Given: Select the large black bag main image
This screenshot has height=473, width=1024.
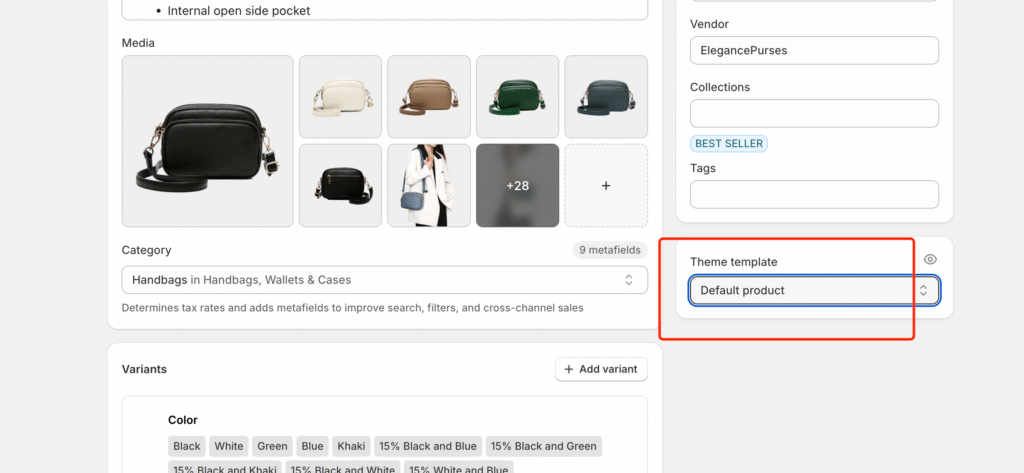Looking at the screenshot, I should pos(208,141).
